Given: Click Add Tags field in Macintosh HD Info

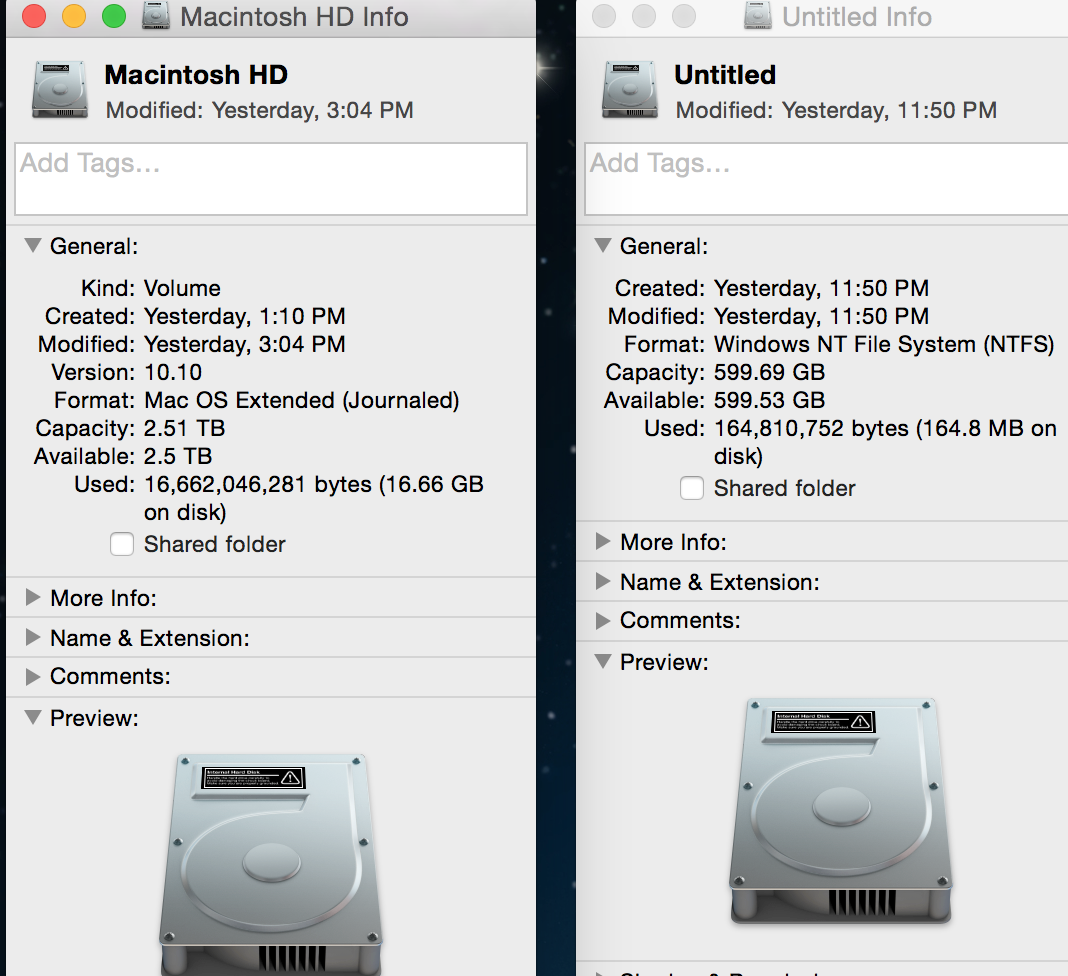Looking at the screenshot, I should click(271, 179).
